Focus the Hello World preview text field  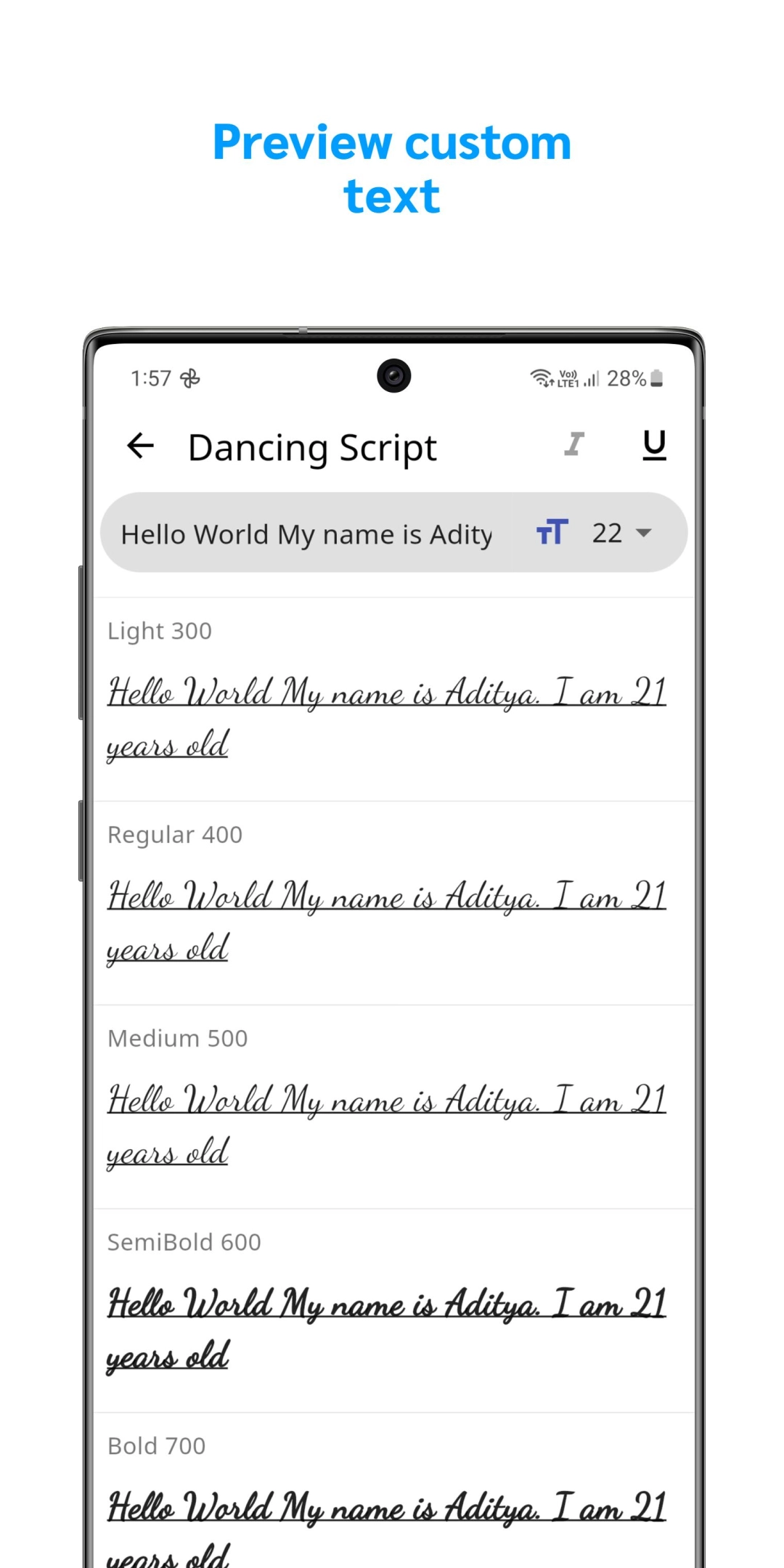coord(306,534)
